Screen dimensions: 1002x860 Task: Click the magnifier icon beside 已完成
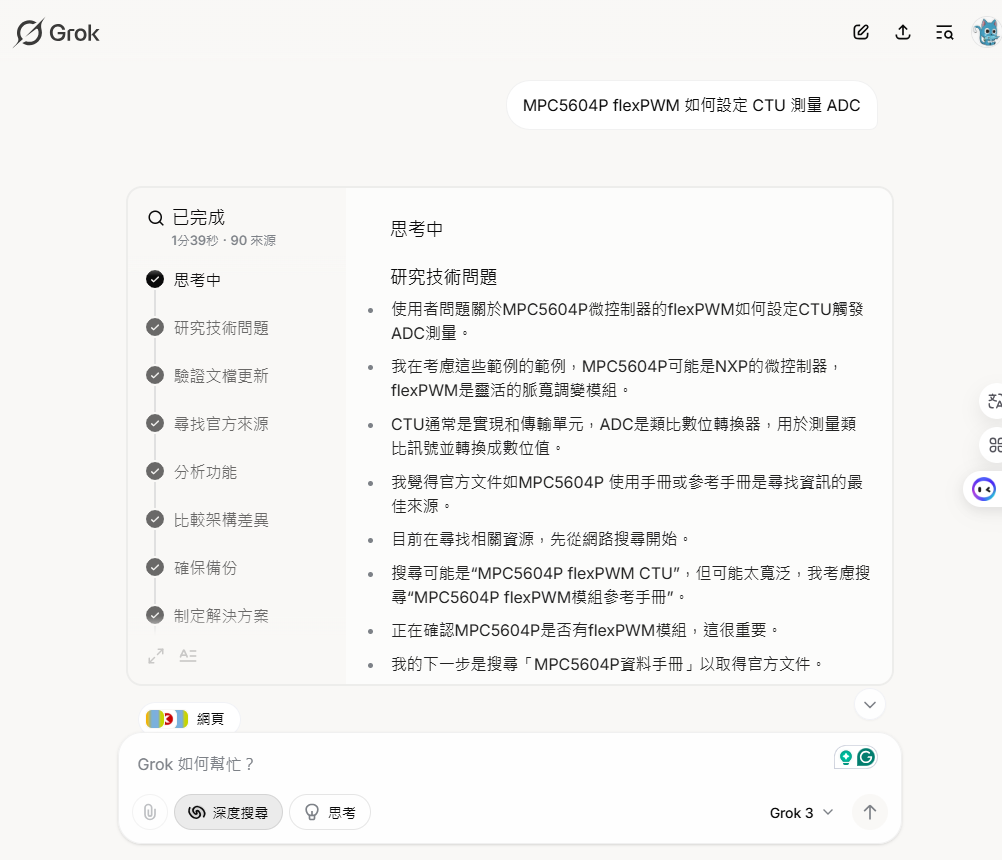click(155, 218)
